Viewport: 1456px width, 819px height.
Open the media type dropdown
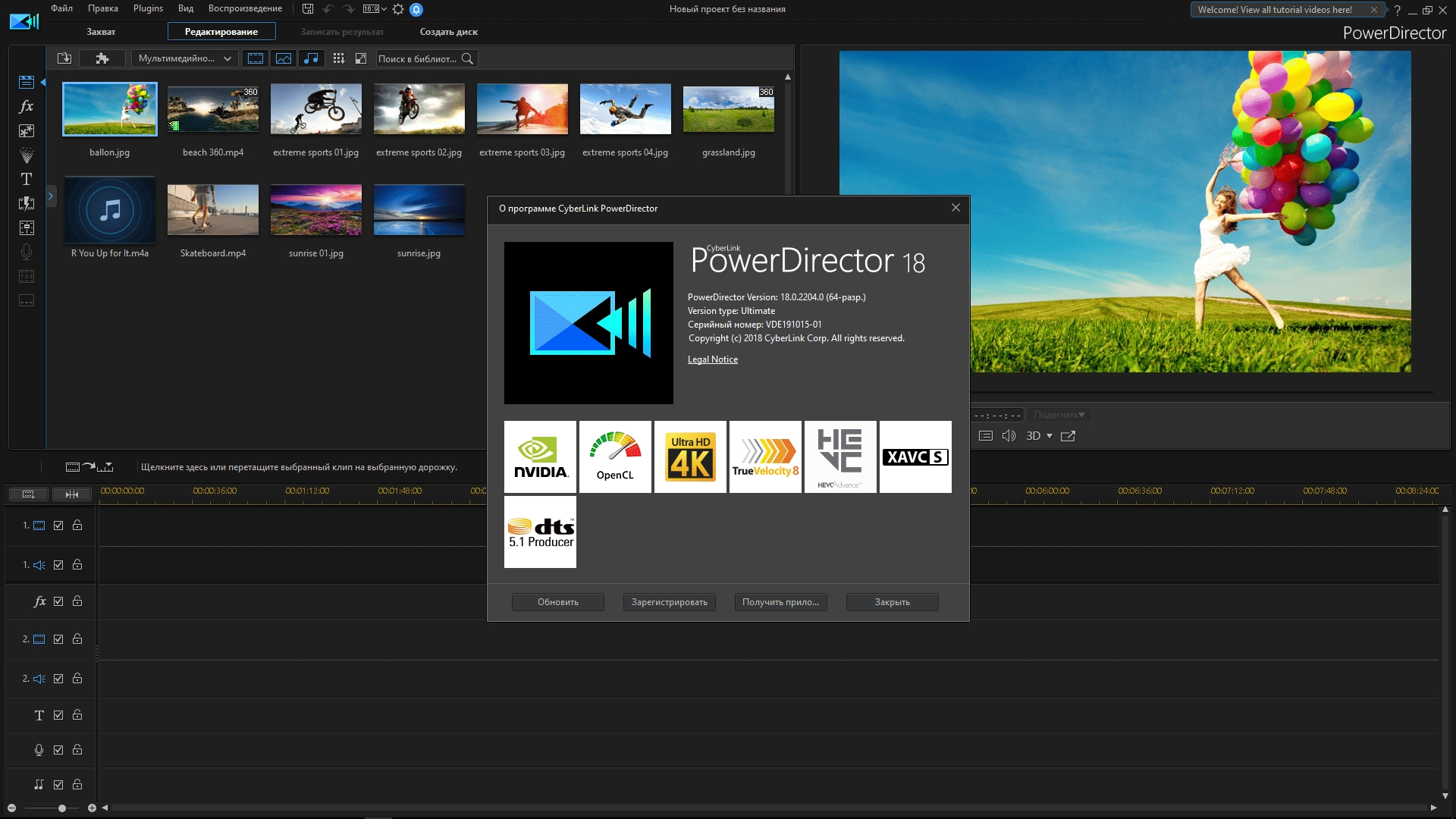coord(185,58)
